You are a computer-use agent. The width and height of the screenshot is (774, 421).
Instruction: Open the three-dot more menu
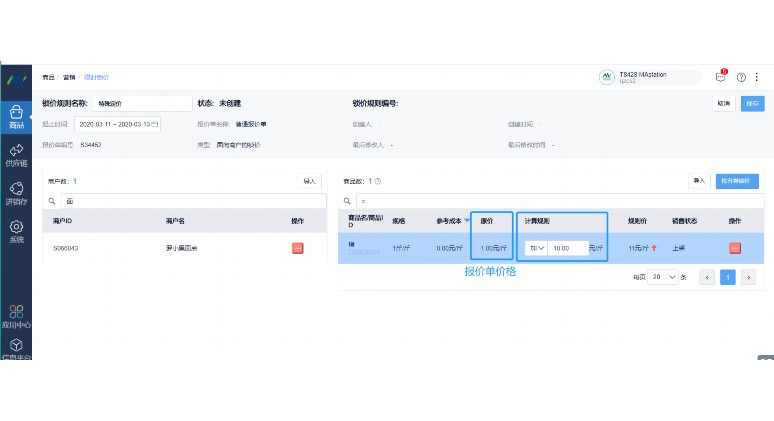[757, 77]
